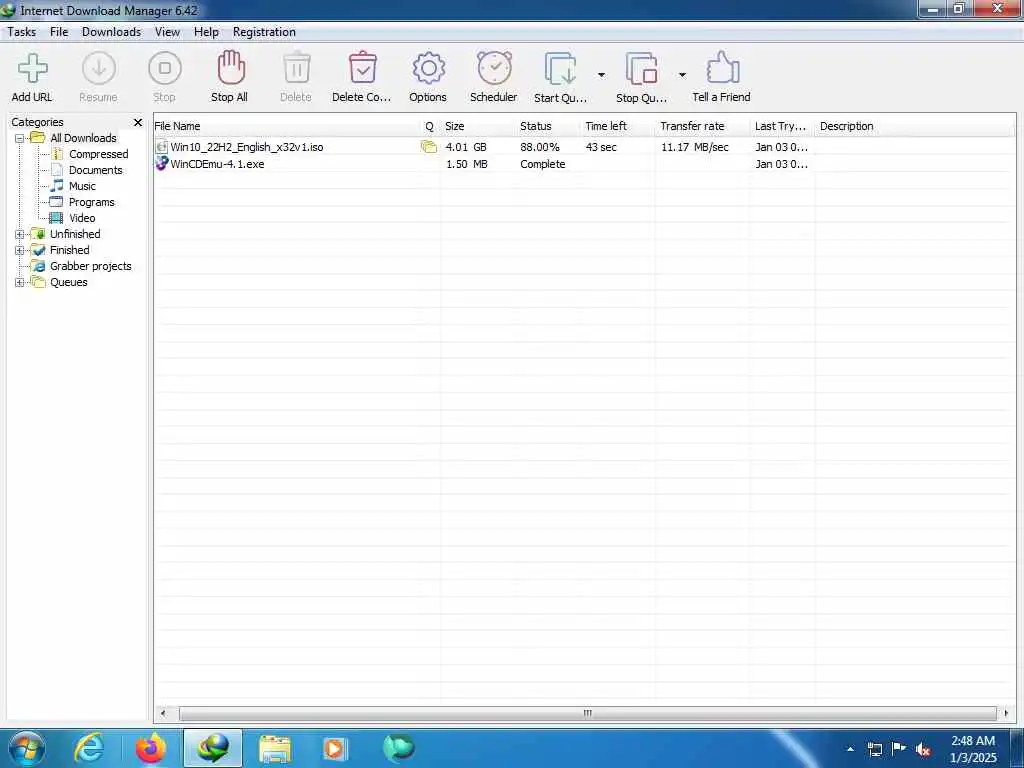Select the Video category
The height and width of the screenshot is (768, 1024).
point(82,218)
